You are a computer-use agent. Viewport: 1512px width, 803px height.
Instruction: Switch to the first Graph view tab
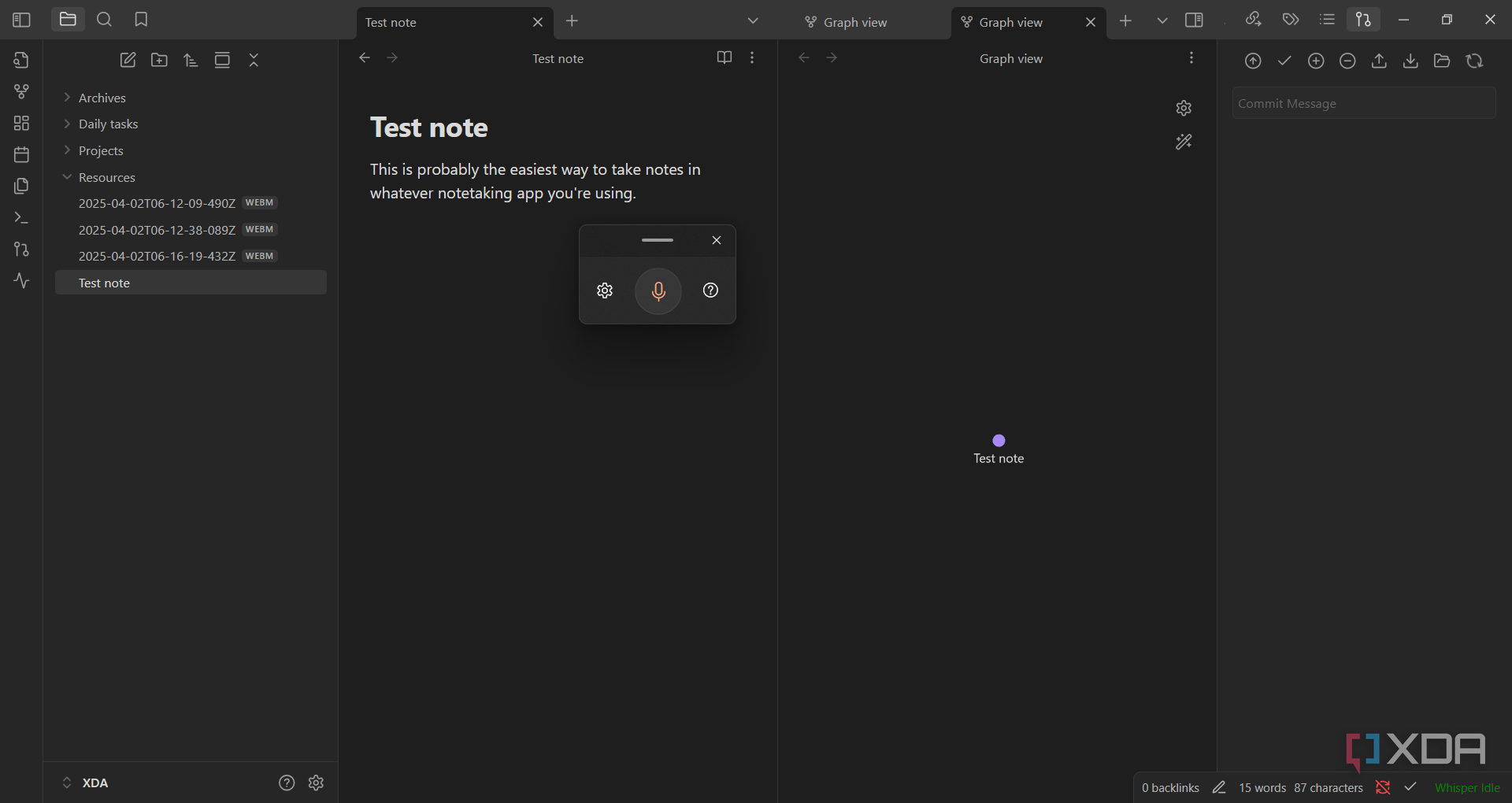pos(854,22)
